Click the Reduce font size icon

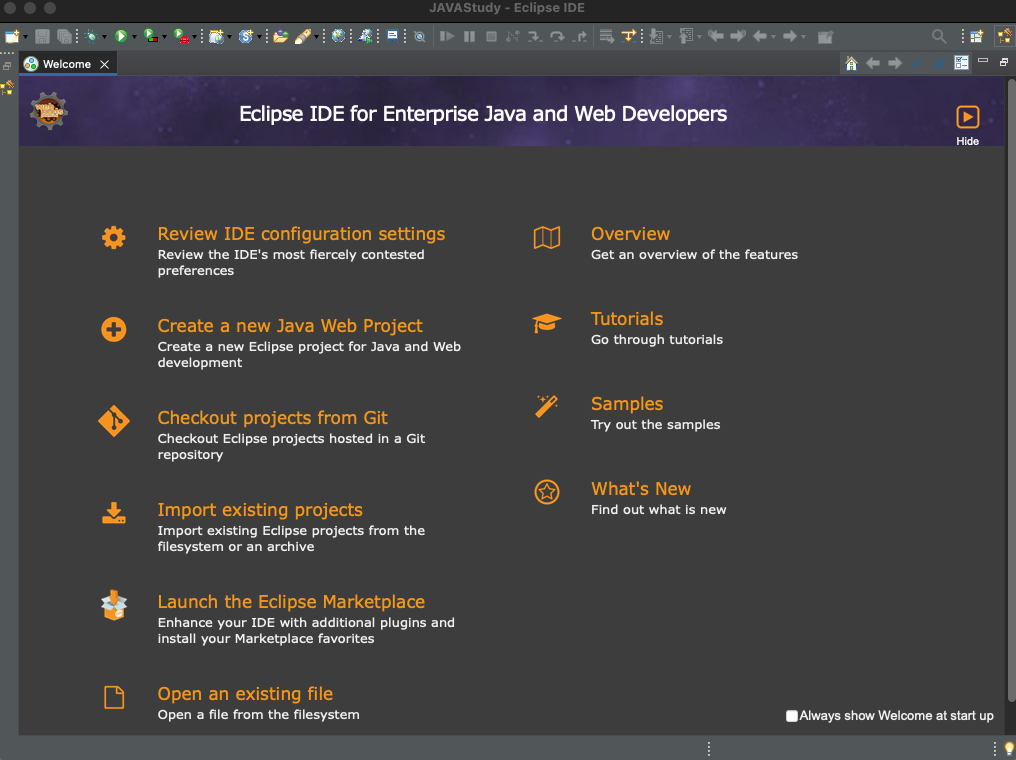click(x=917, y=63)
